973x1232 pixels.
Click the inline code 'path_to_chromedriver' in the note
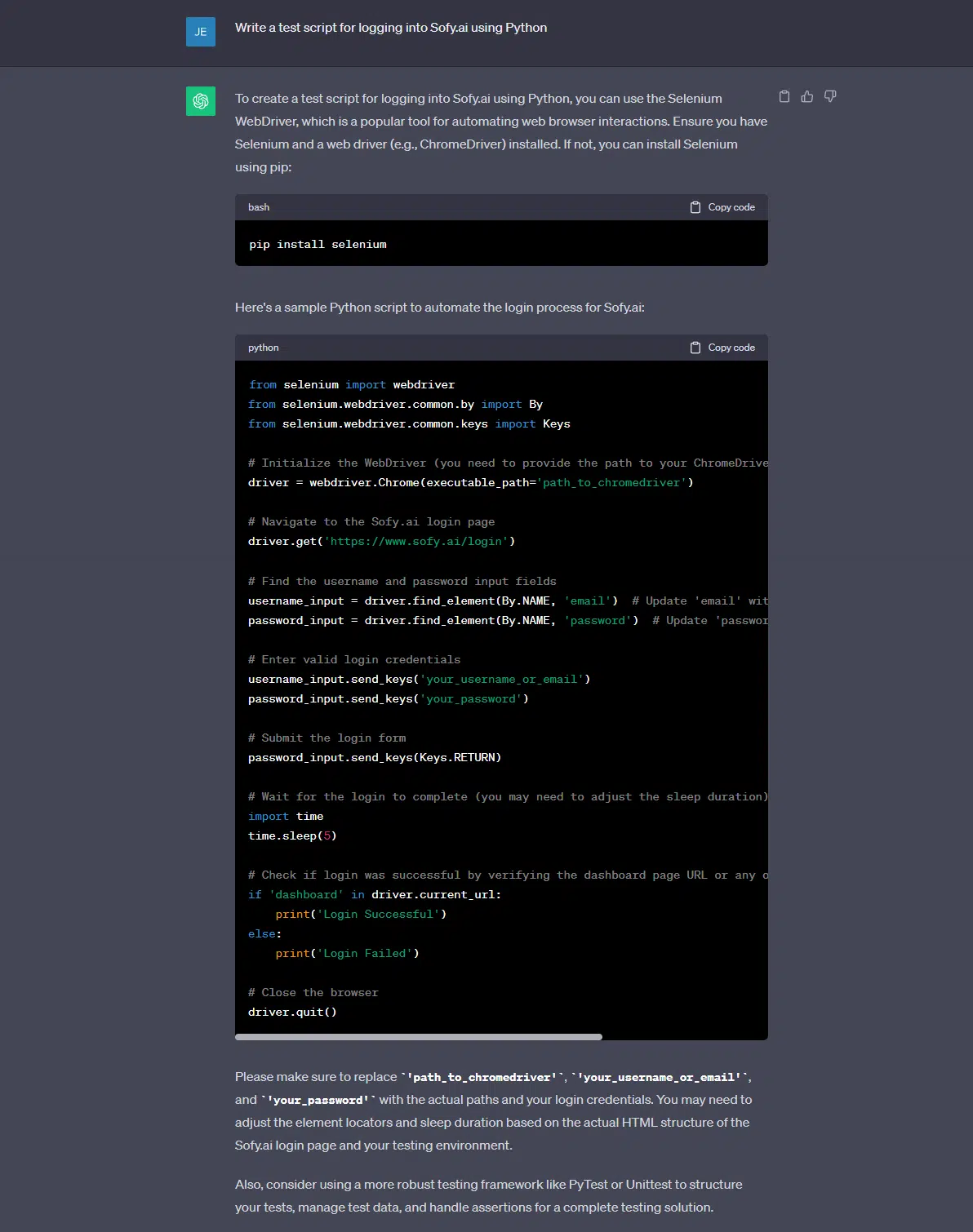coord(482,1077)
